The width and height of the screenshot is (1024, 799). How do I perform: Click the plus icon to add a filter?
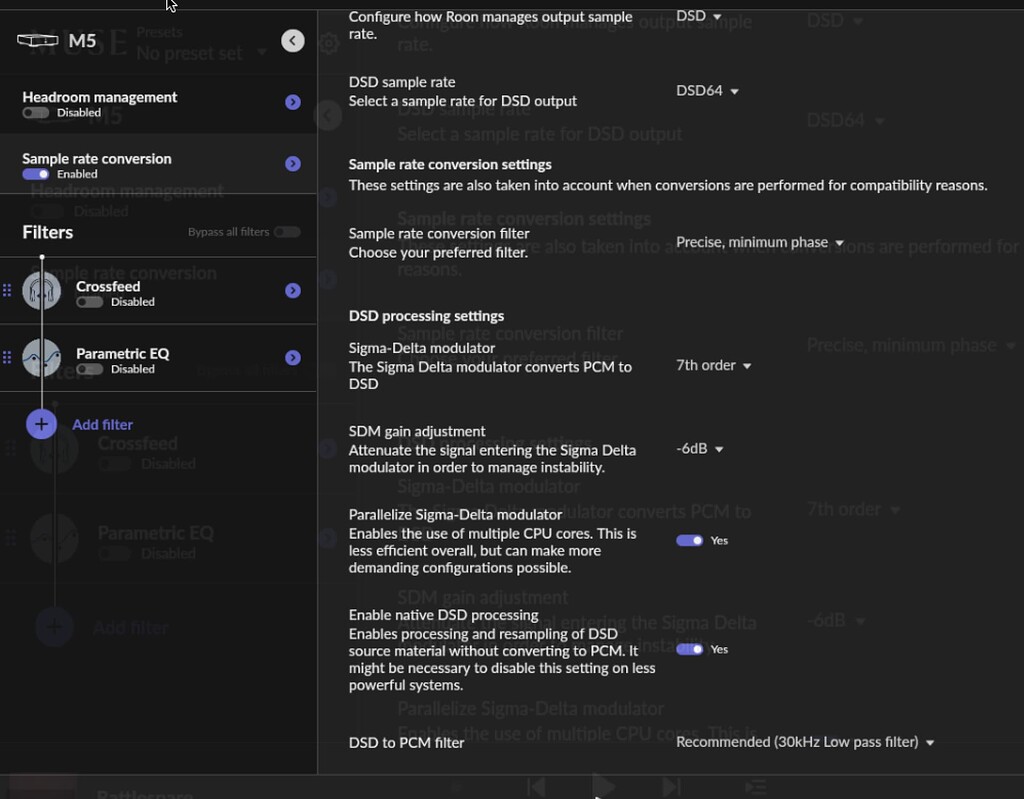coord(41,423)
